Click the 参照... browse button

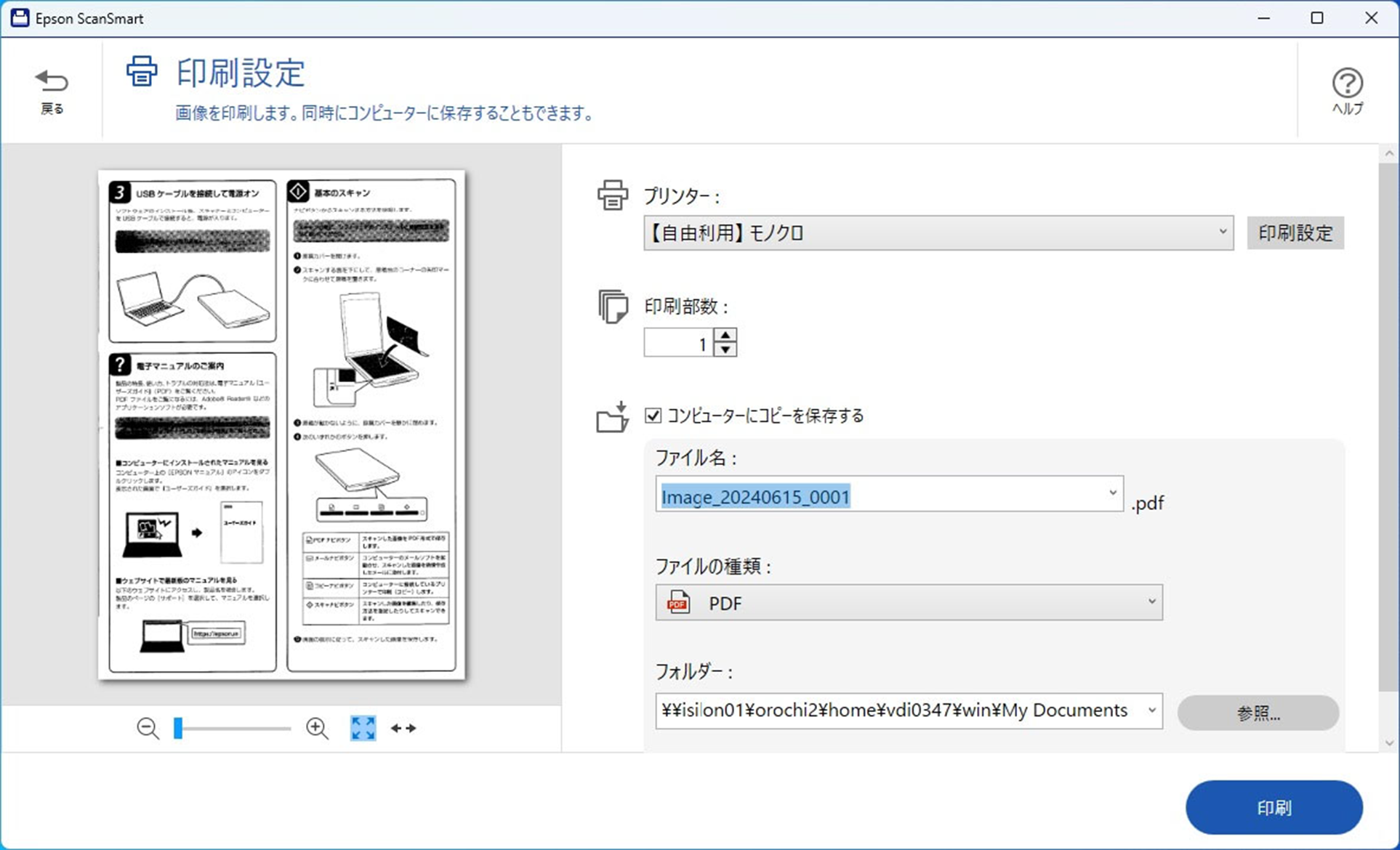tap(1258, 713)
